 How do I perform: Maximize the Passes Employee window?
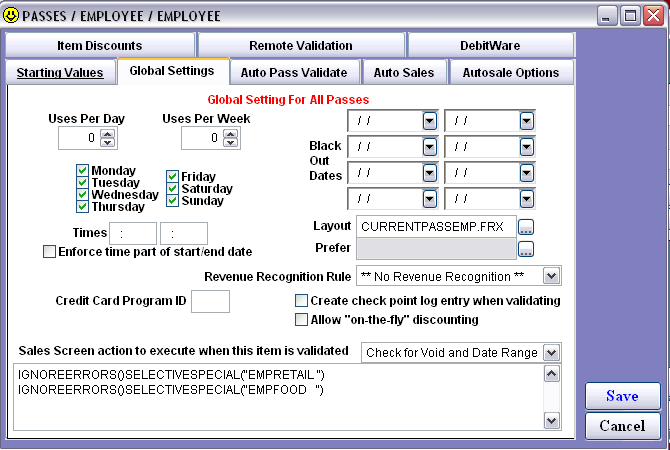pyautogui.click(x=630, y=16)
